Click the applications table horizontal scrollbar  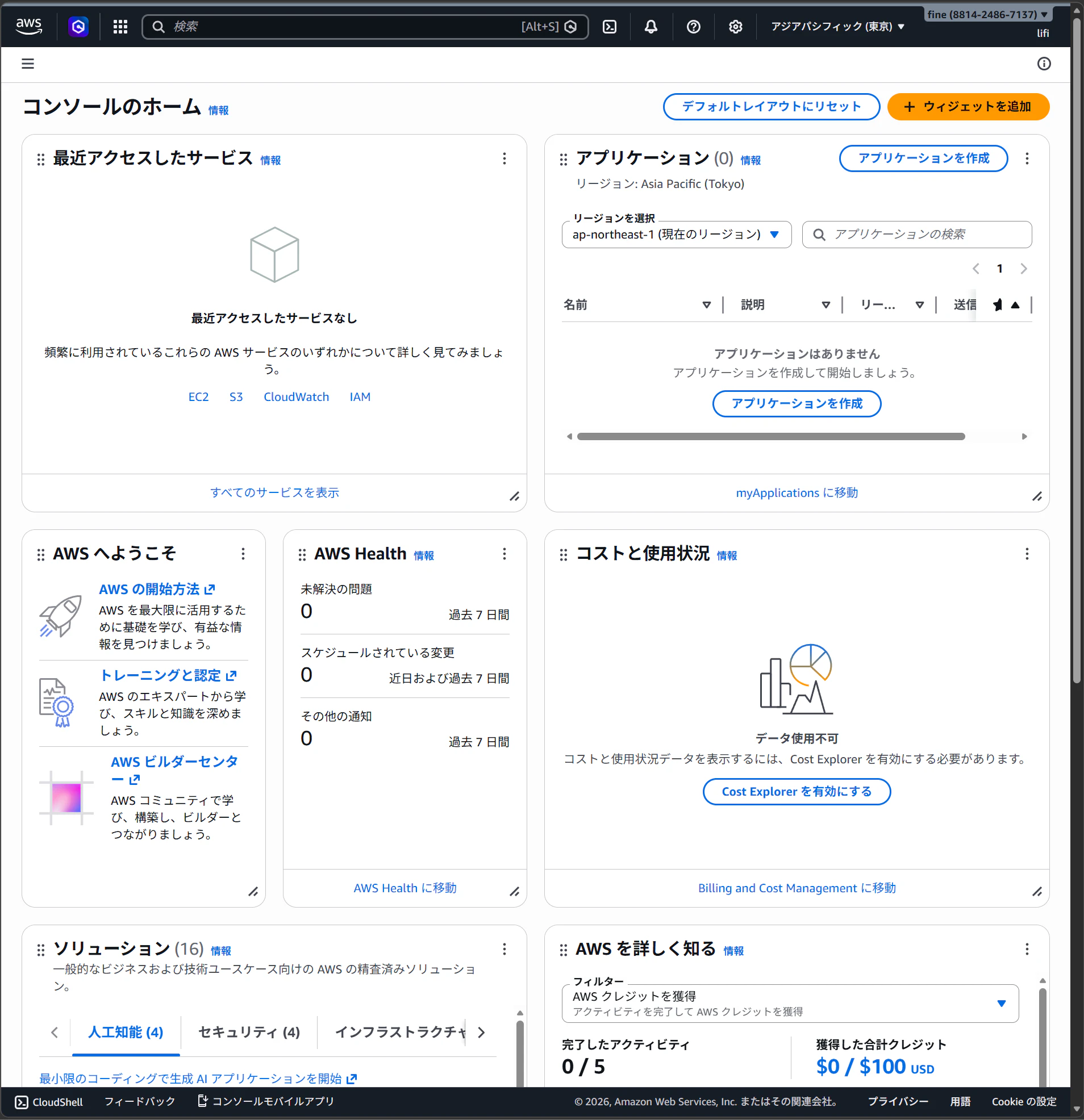[771, 437]
